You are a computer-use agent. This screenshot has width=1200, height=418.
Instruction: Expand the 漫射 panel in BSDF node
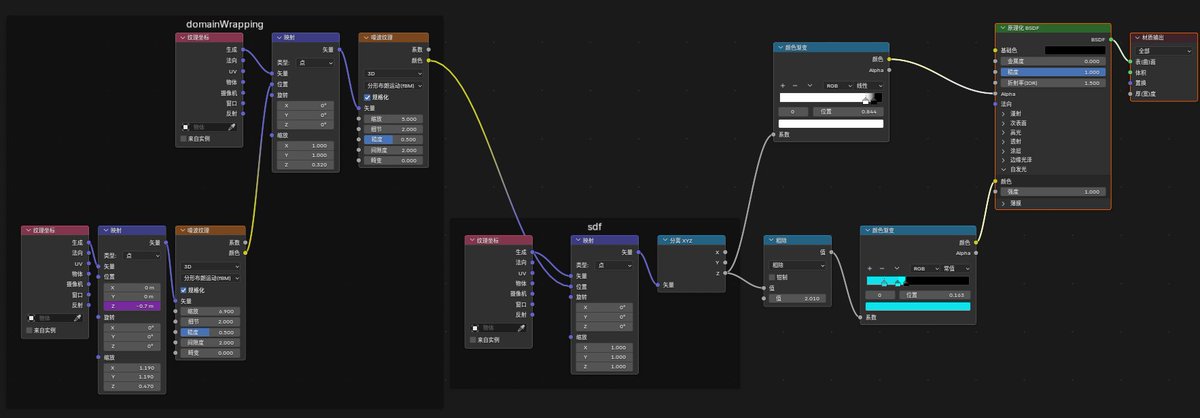(1003, 113)
